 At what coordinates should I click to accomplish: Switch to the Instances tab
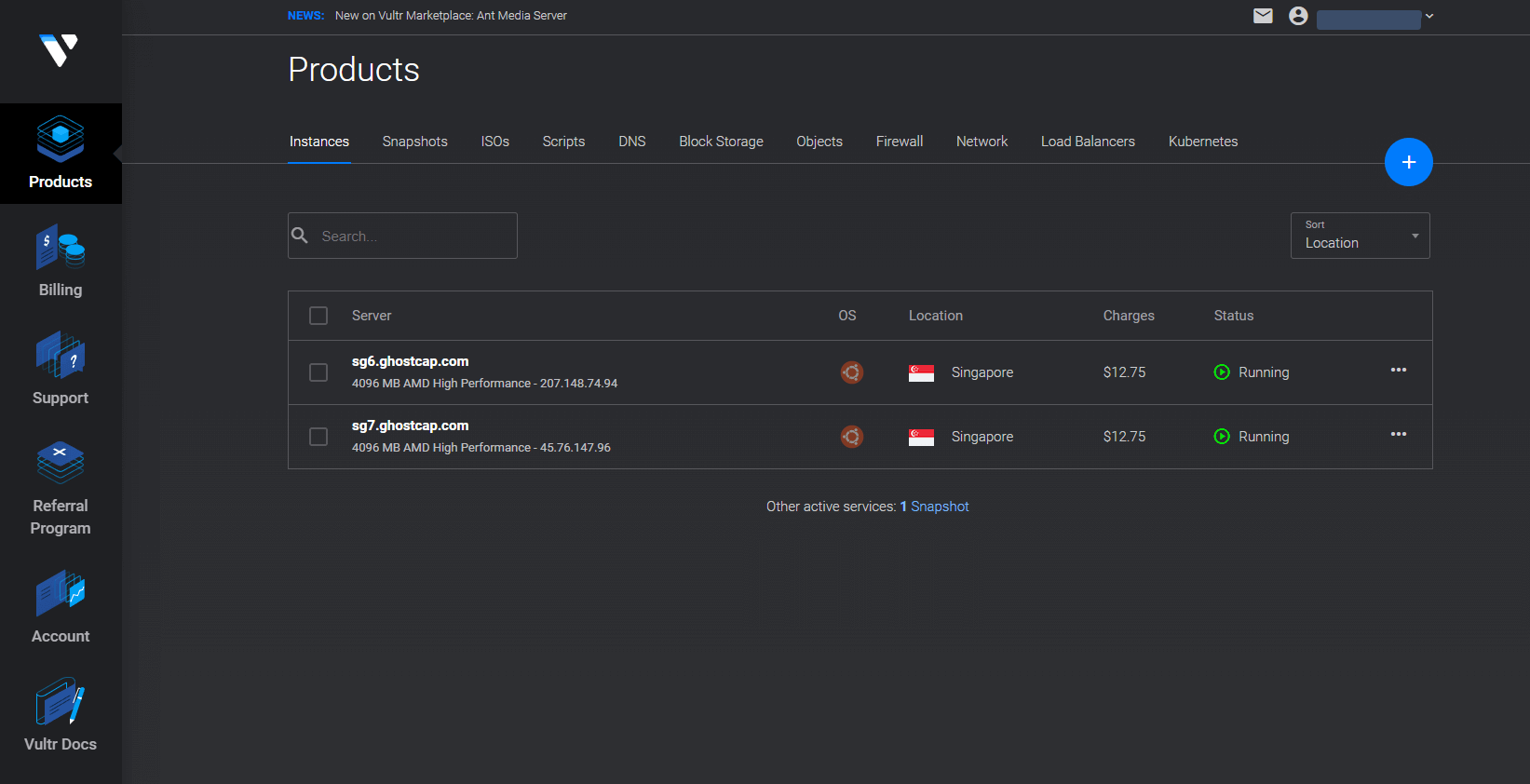319,142
